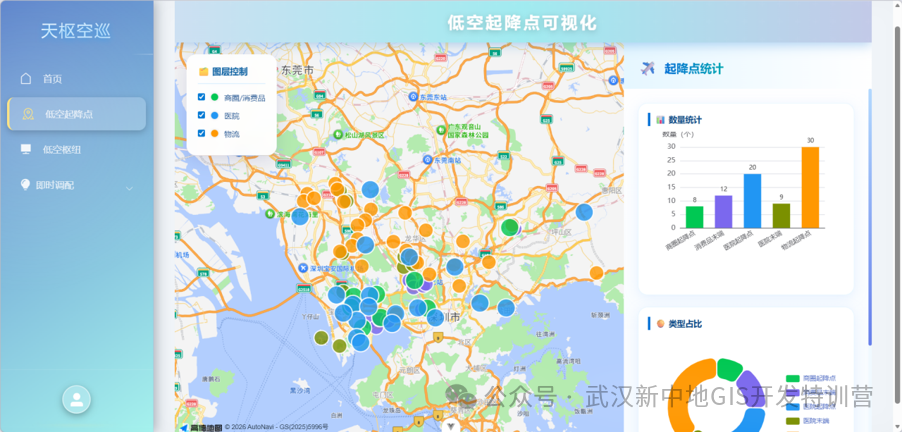Click the purple 消费品末端 bar valued 12
Viewport: 902px width, 432px height.
tap(724, 212)
